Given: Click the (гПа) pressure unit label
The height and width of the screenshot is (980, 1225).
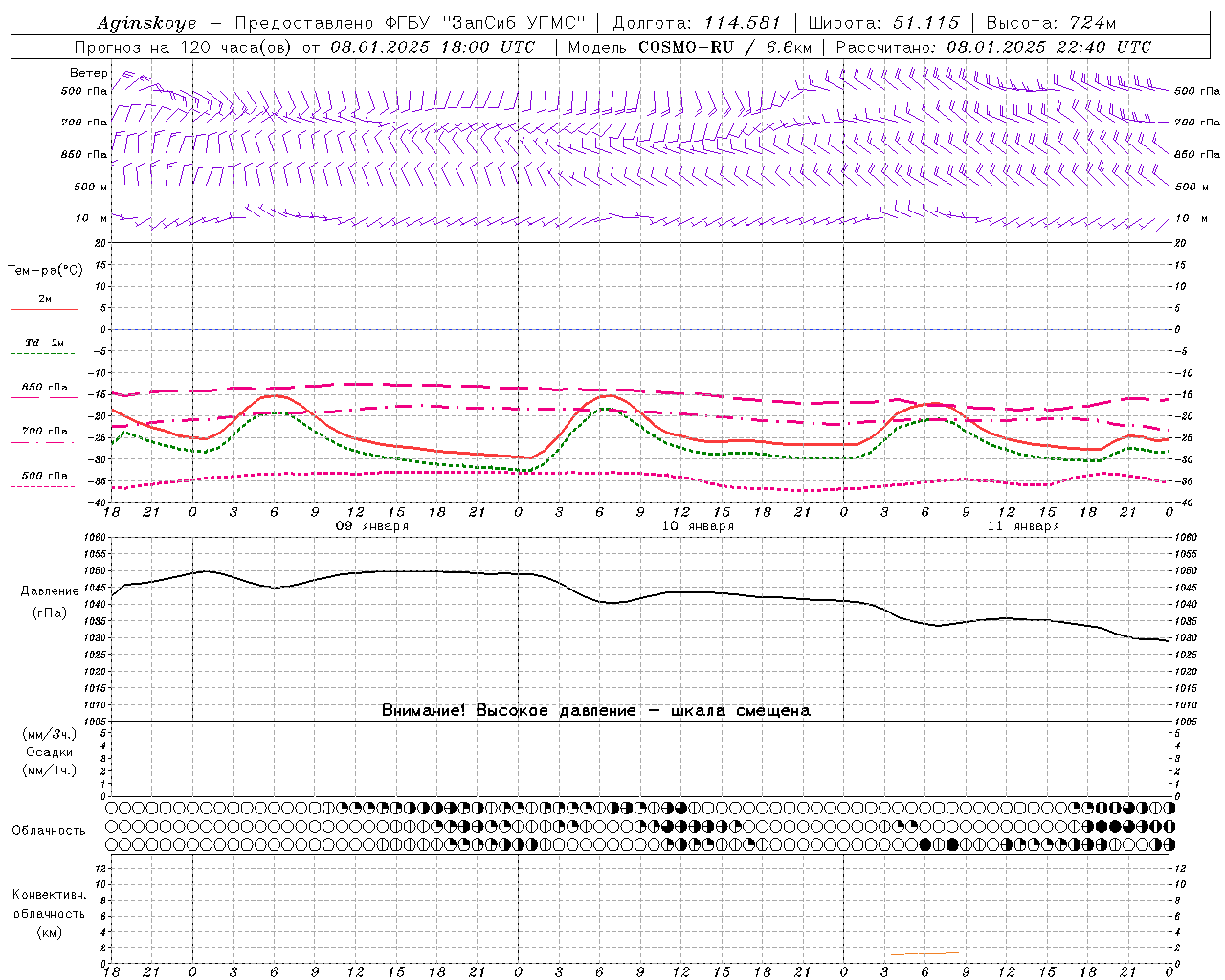Looking at the screenshot, I should pos(50,612).
